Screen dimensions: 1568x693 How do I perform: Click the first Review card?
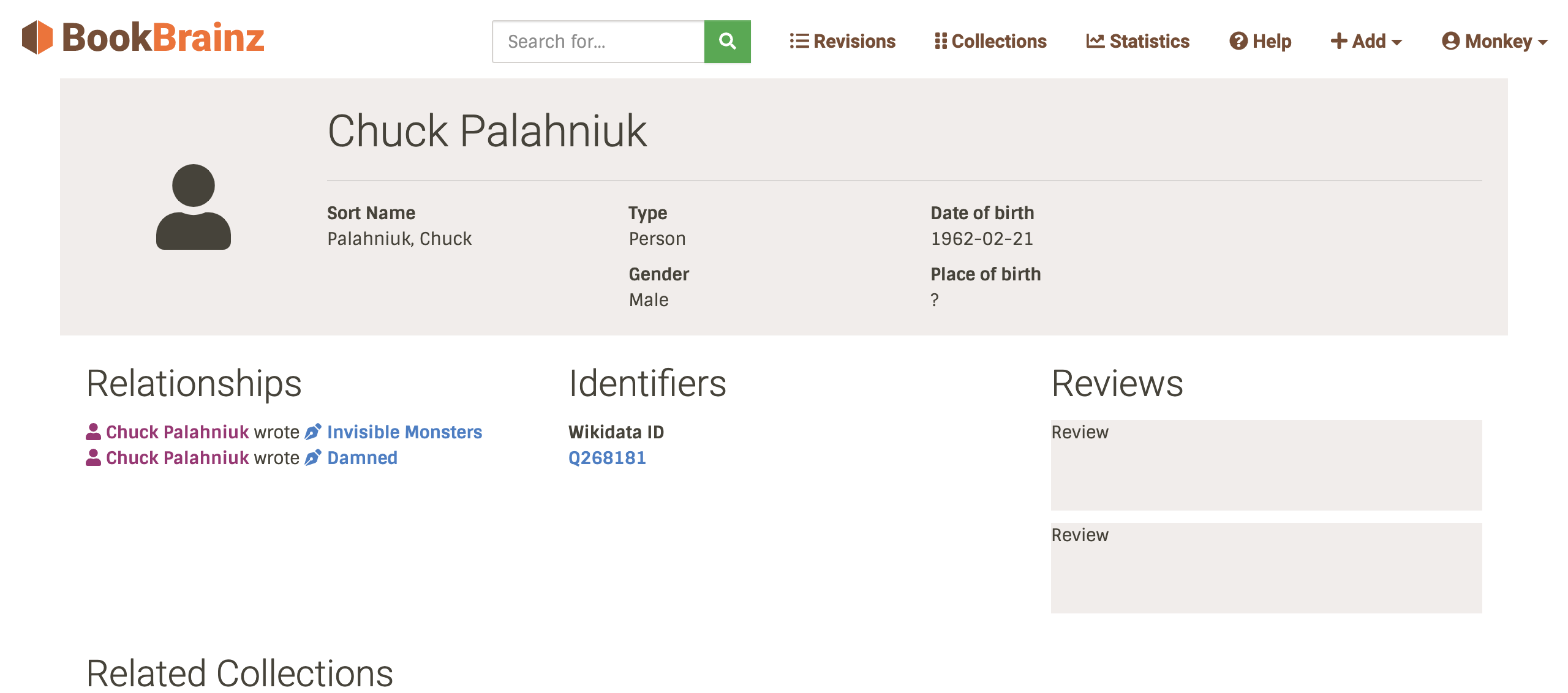point(1266,465)
